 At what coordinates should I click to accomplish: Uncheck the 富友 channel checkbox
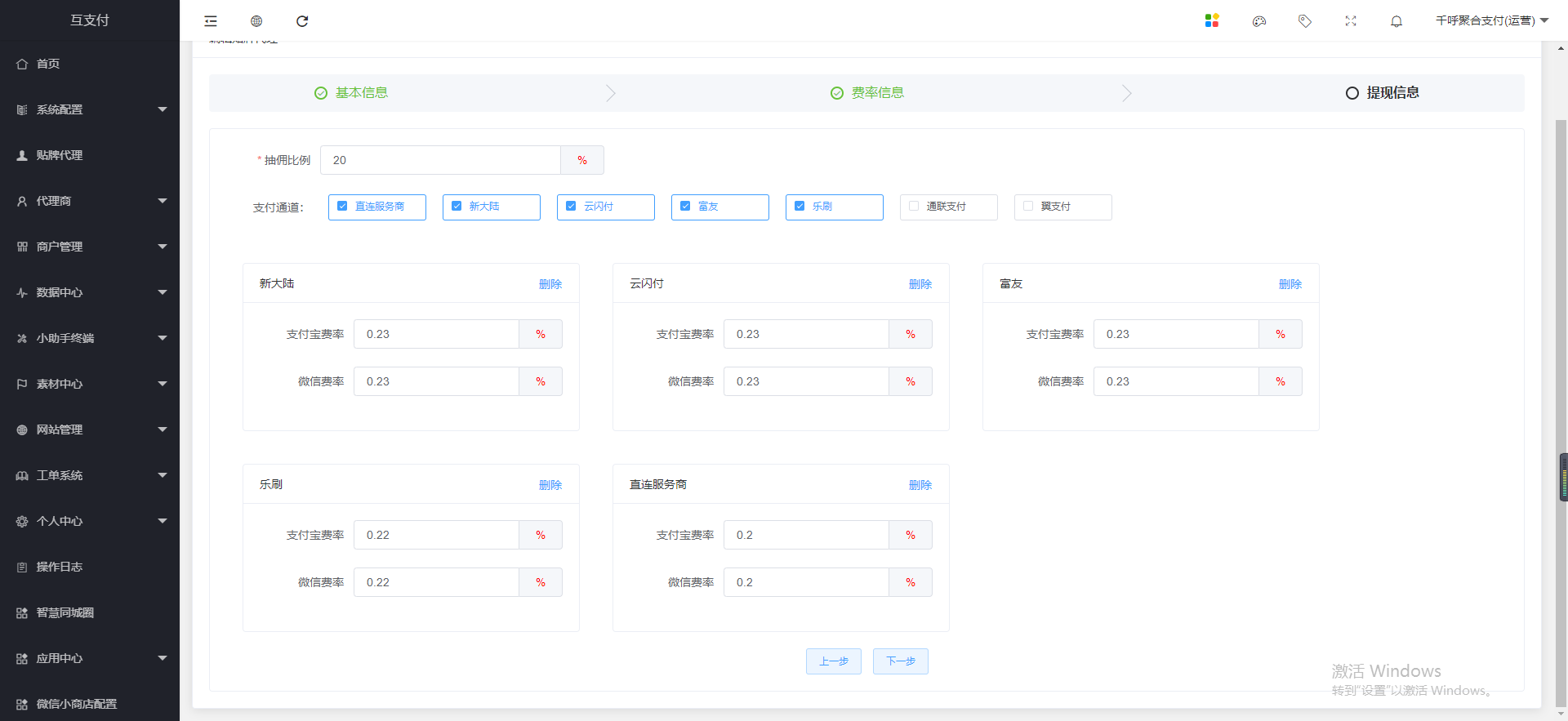[685, 206]
